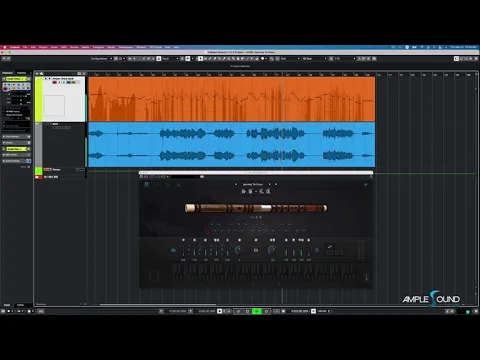Open the Workspaces menu

(126, 47)
